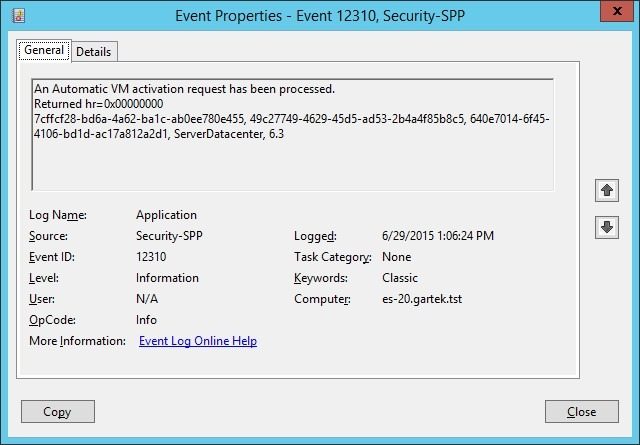Switch to the Details tab
The image size is (640, 445).
pos(94,52)
